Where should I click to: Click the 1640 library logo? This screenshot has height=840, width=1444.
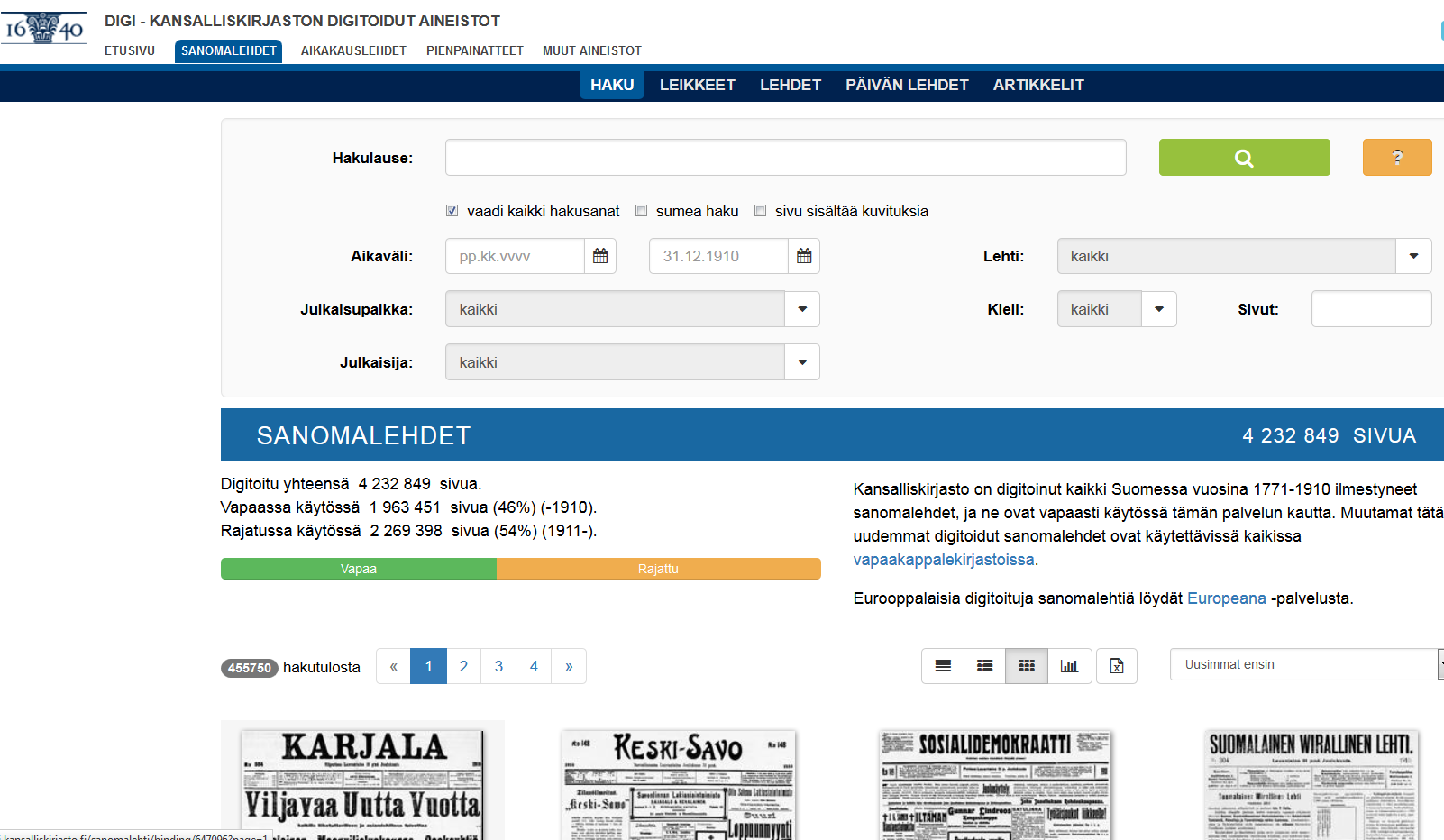click(43, 29)
